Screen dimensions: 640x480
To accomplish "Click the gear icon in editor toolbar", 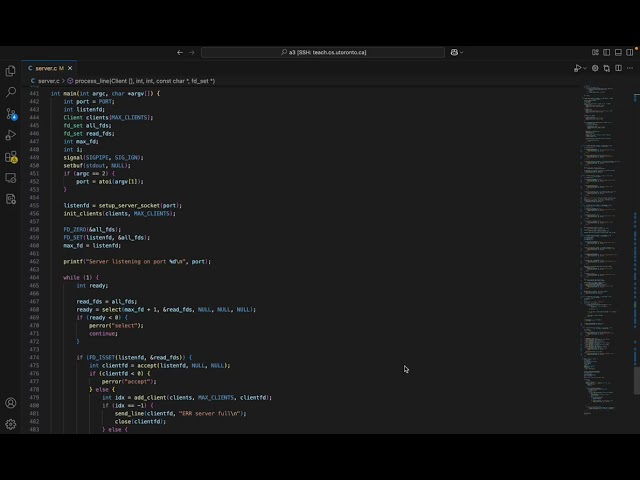I will pyautogui.click(x=595, y=68).
